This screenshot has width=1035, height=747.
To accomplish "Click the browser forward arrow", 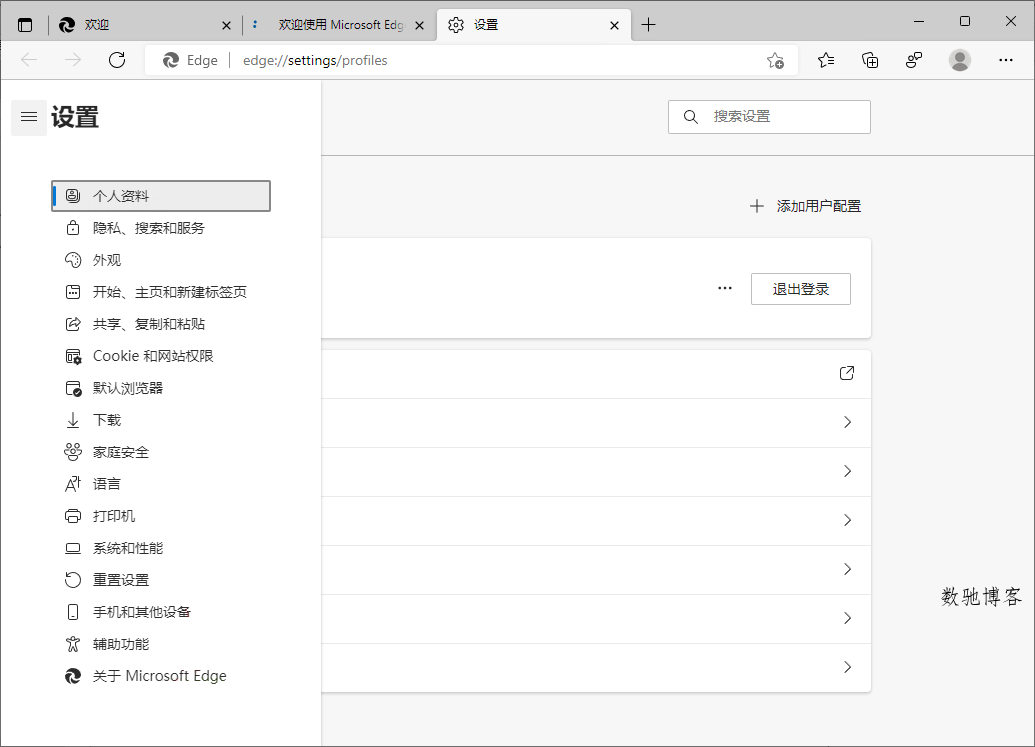I will pyautogui.click(x=73, y=60).
